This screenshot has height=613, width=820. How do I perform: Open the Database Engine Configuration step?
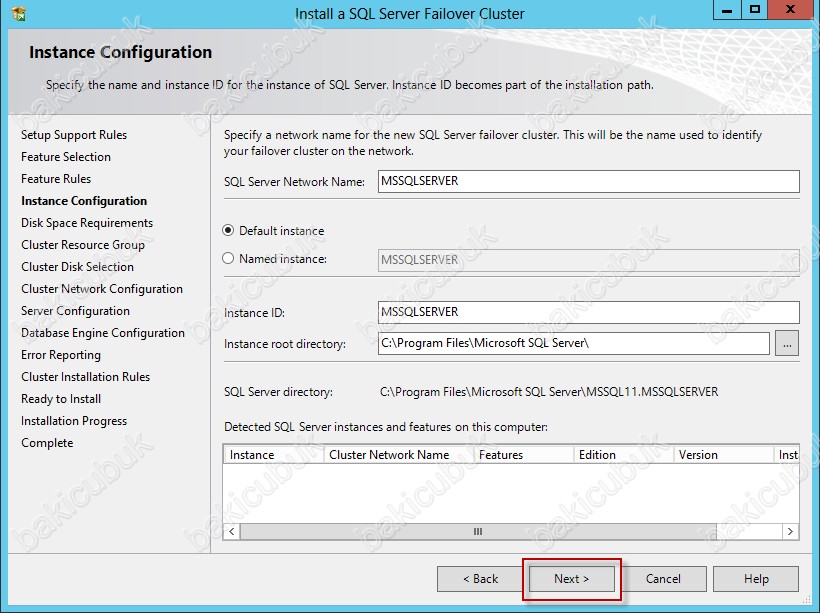[103, 333]
